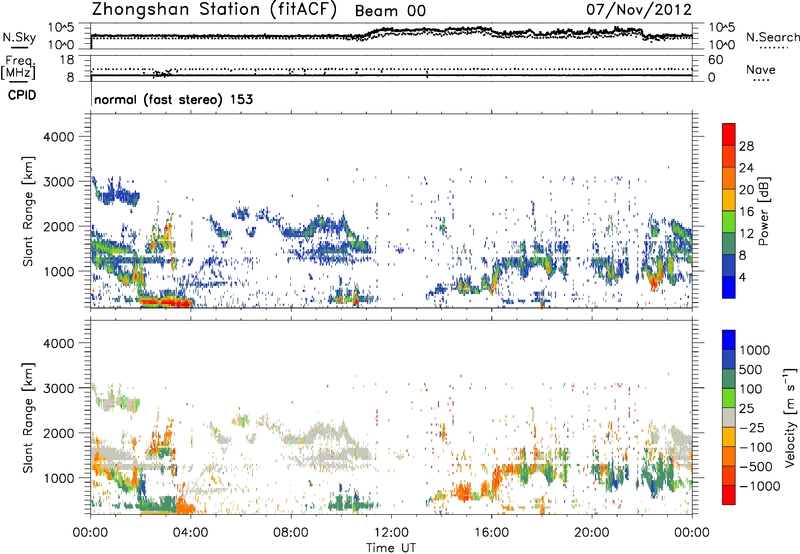The height and width of the screenshot is (554, 800).
Task: Click the '18' tick on frequency axis
Action: pos(67,60)
